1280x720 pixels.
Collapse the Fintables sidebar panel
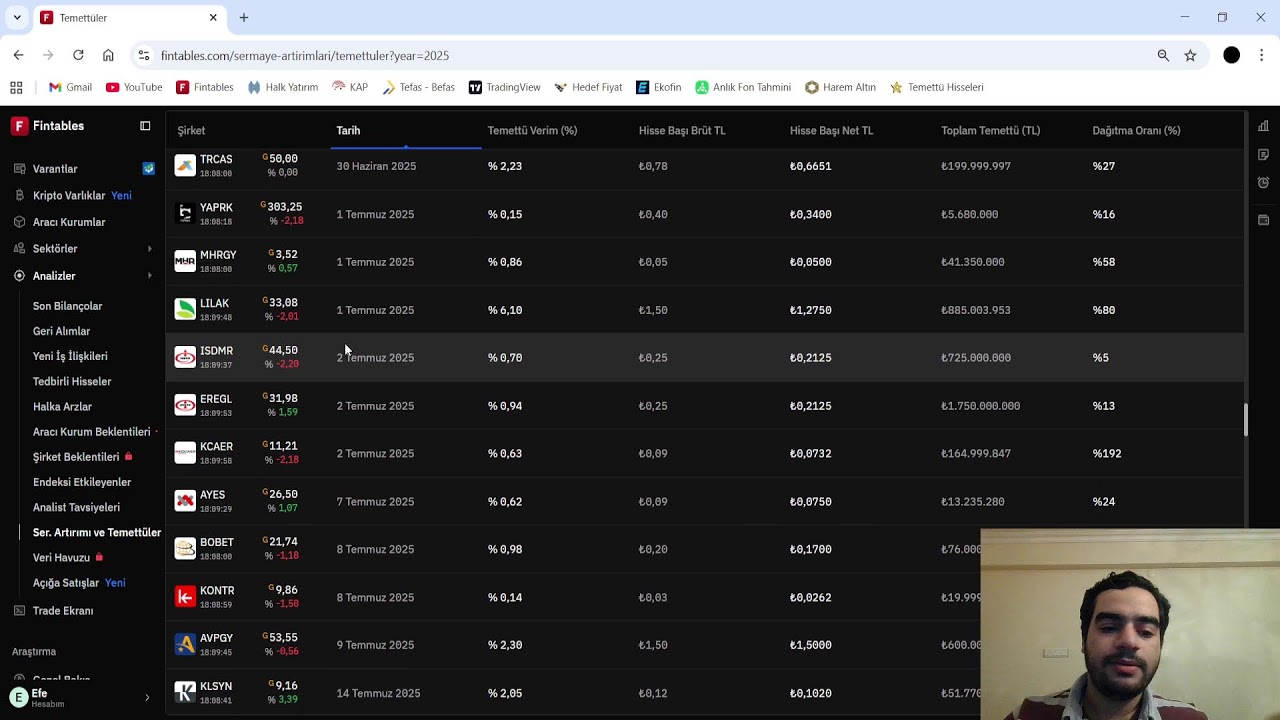coord(145,126)
